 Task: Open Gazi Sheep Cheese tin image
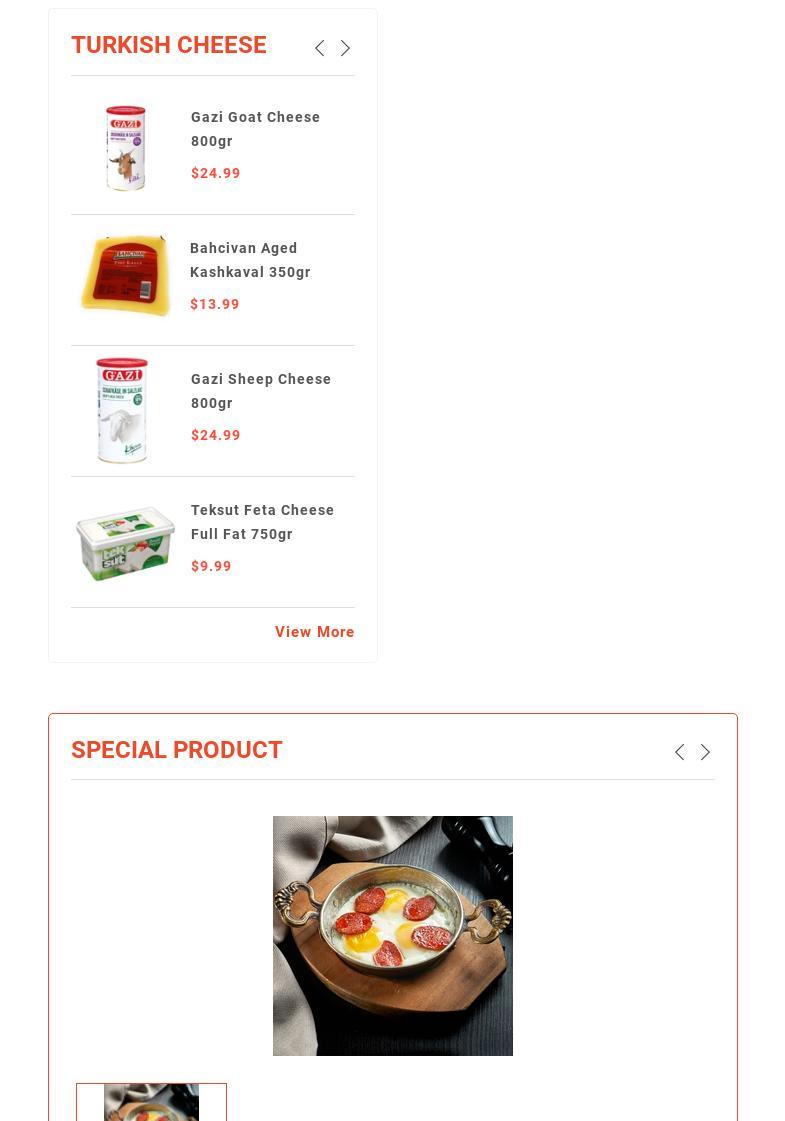coord(122,410)
